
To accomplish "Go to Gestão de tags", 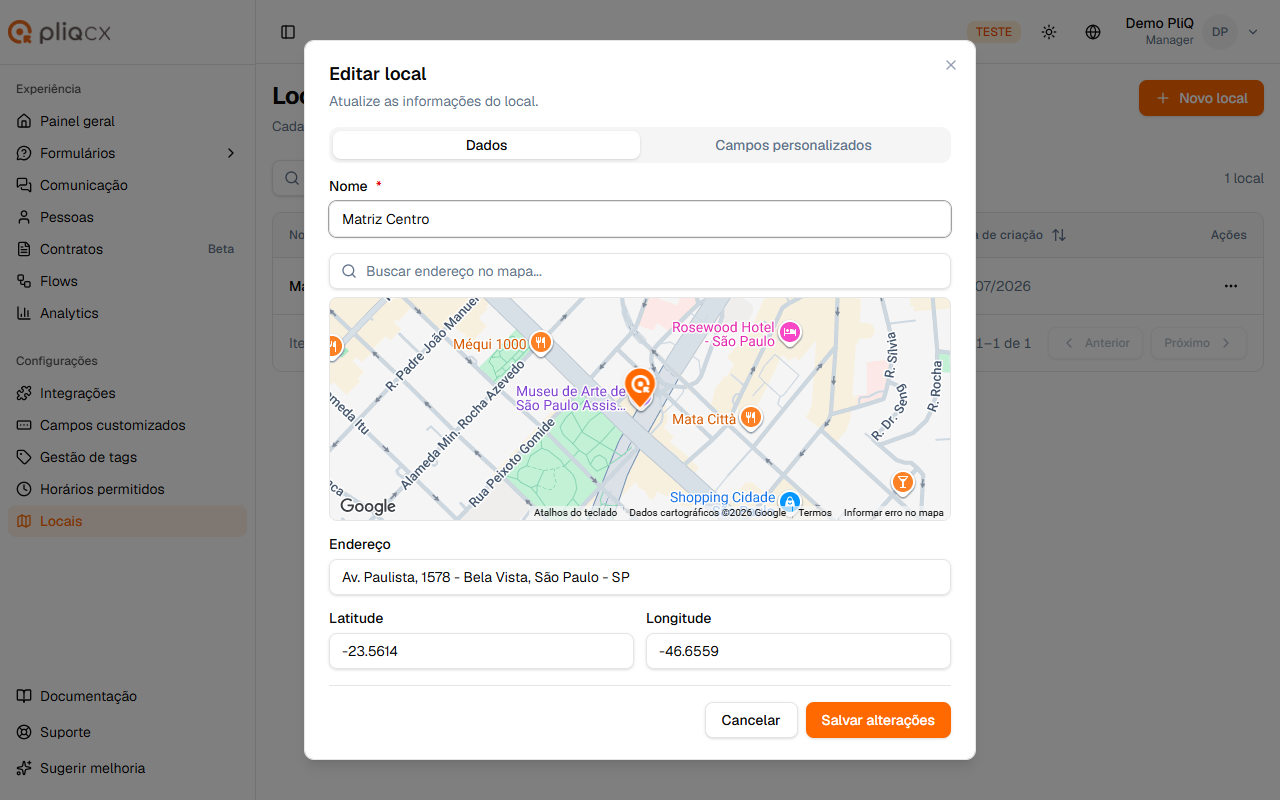I will click(127, 457).
